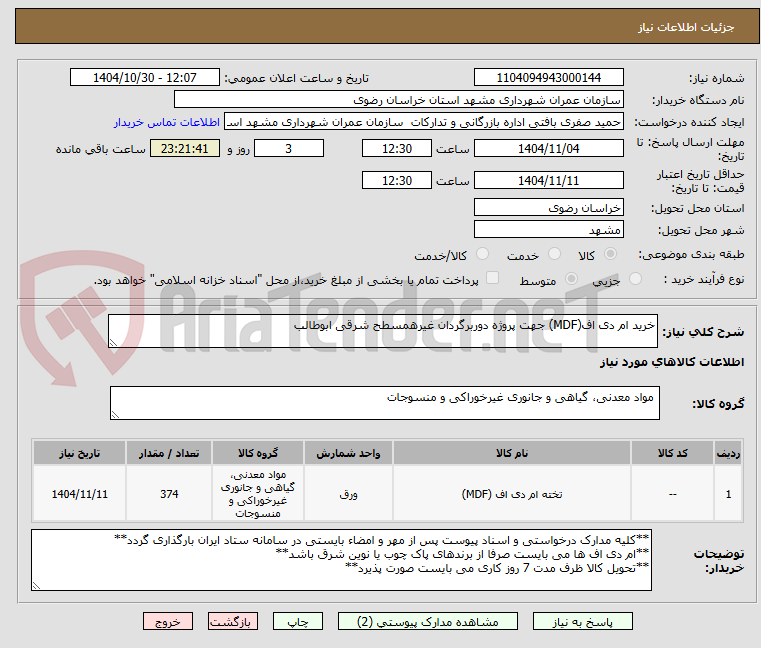Click the بازگشت back button
761x648 pixels.
click(233, 621)
